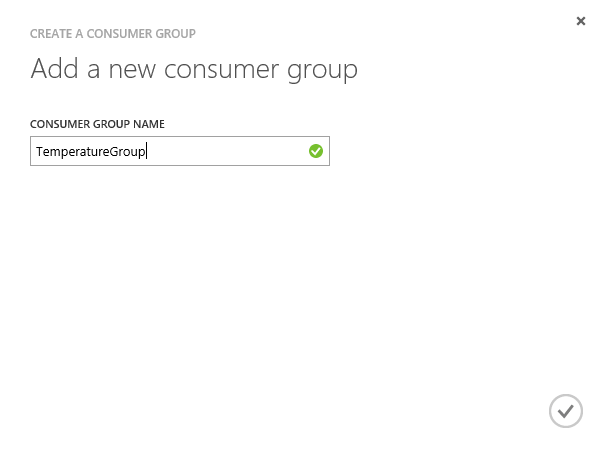Select the CONSUMER GROUP NAME label

click(97, 124)
